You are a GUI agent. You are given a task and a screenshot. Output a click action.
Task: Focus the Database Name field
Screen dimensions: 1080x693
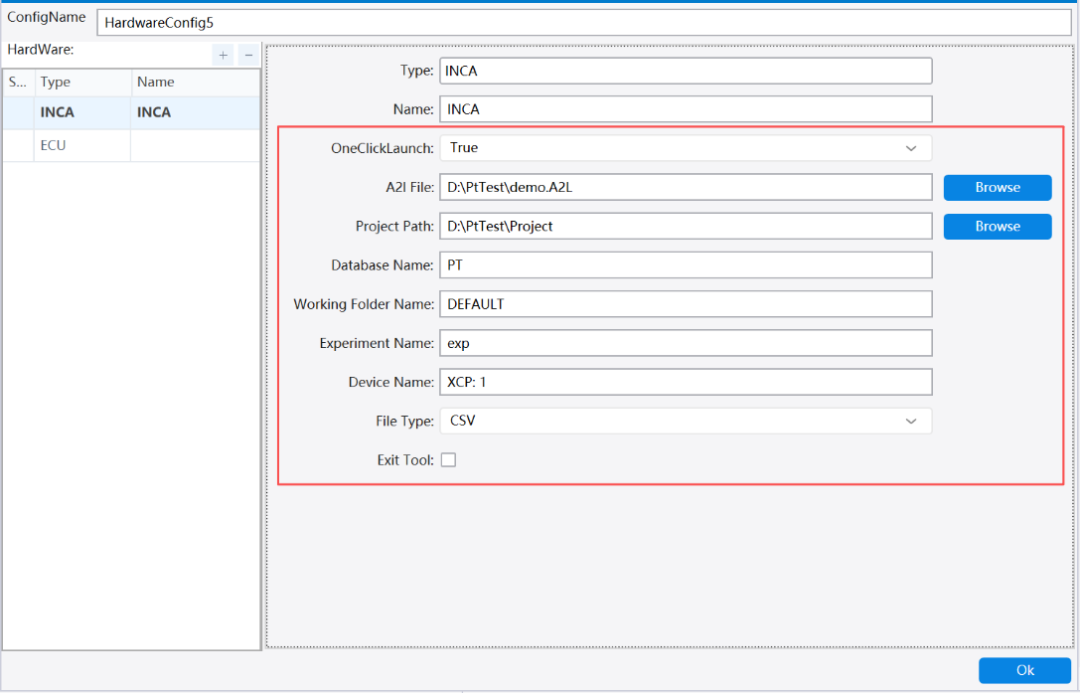pyautogui.click(x=686, y=265)
